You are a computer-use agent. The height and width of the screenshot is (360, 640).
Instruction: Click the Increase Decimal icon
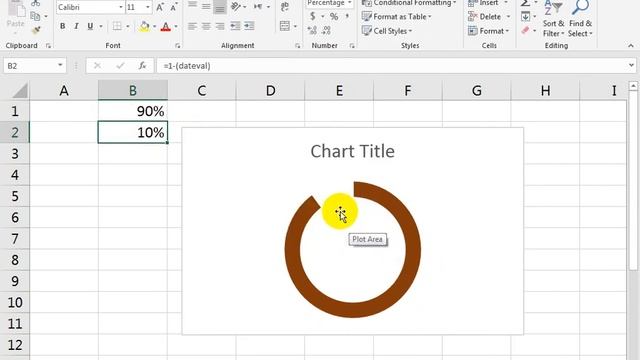(x=312, y=30)
